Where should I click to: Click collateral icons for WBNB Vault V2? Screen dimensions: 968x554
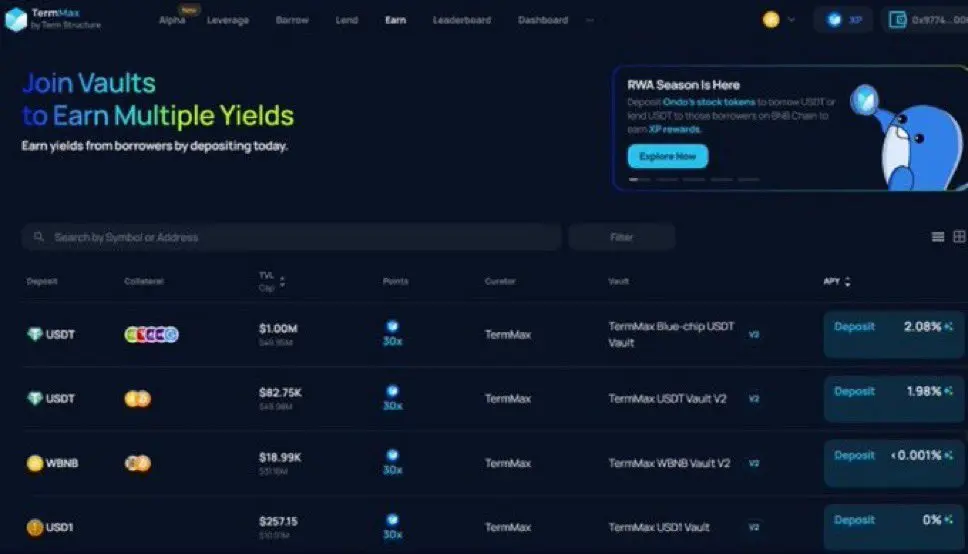(138, 463)
